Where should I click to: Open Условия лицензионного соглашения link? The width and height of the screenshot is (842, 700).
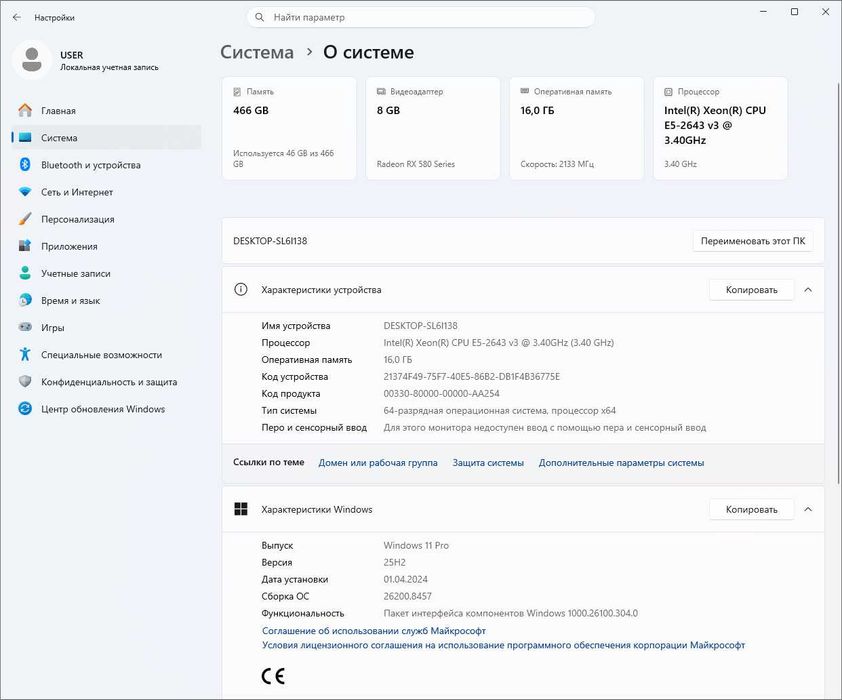point(503,645)
